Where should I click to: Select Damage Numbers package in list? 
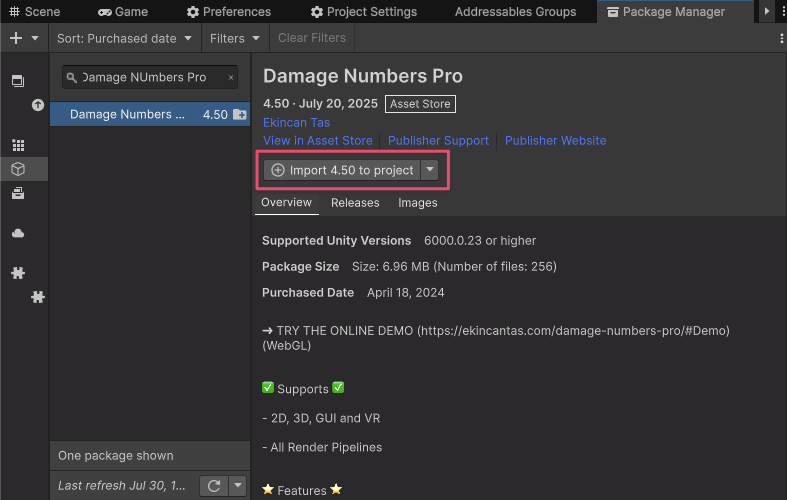(x=128, y=115)
